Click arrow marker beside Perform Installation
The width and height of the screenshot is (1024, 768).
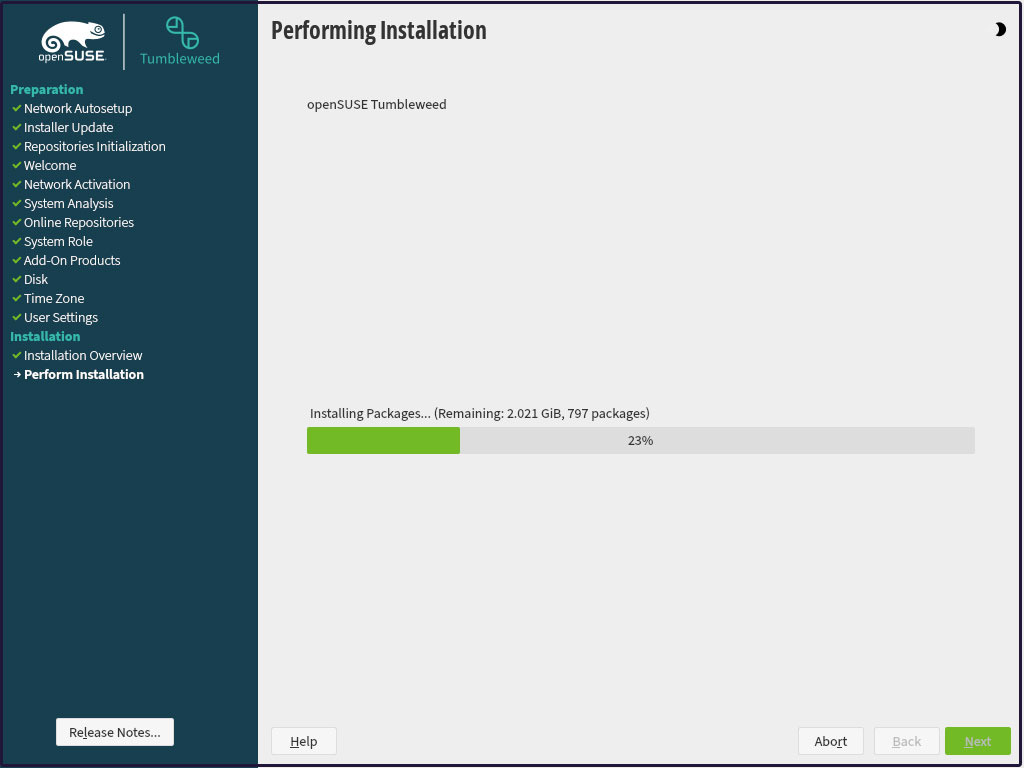tap(17, 374)
